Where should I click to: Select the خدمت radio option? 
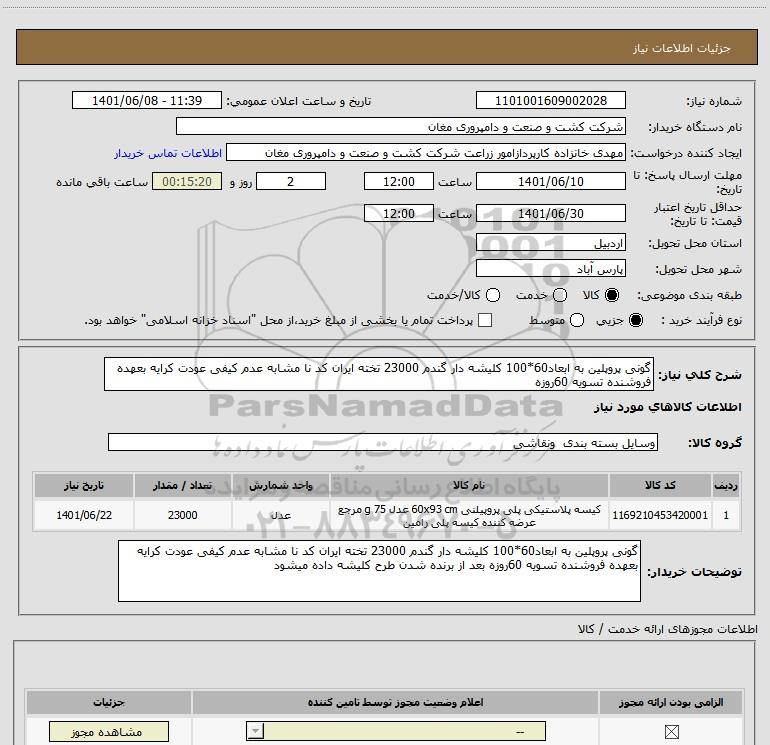point(559,296)
